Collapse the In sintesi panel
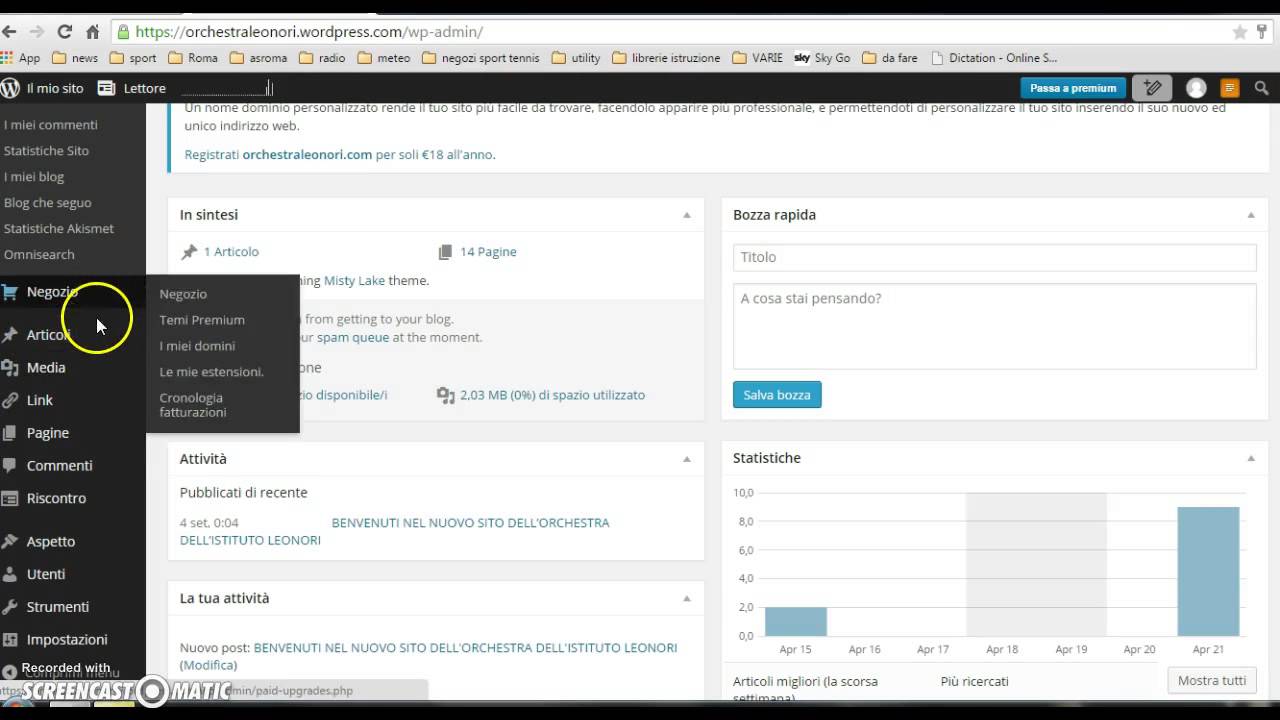The width and height of the screenshot is (1280, 720). (x=687, y=215)
